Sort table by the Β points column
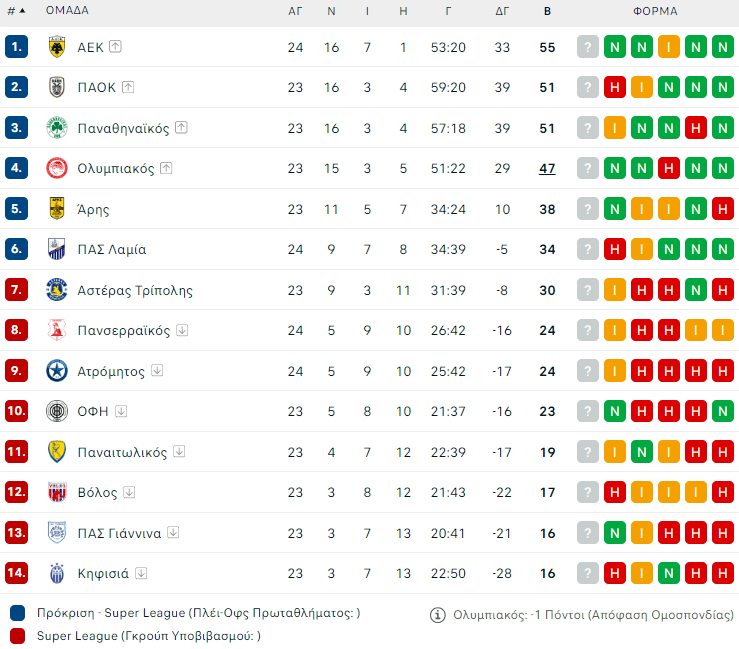 pyautogui.click(x=547, y=12)
